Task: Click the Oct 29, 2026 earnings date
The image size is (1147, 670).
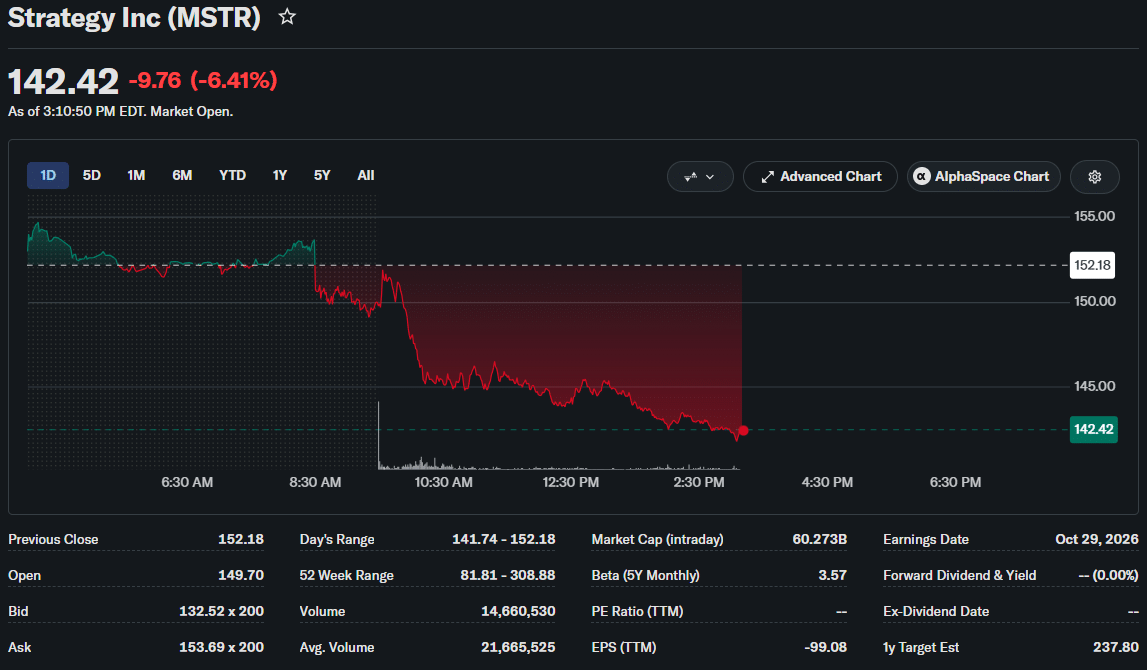Action: tap(1097, 540)
